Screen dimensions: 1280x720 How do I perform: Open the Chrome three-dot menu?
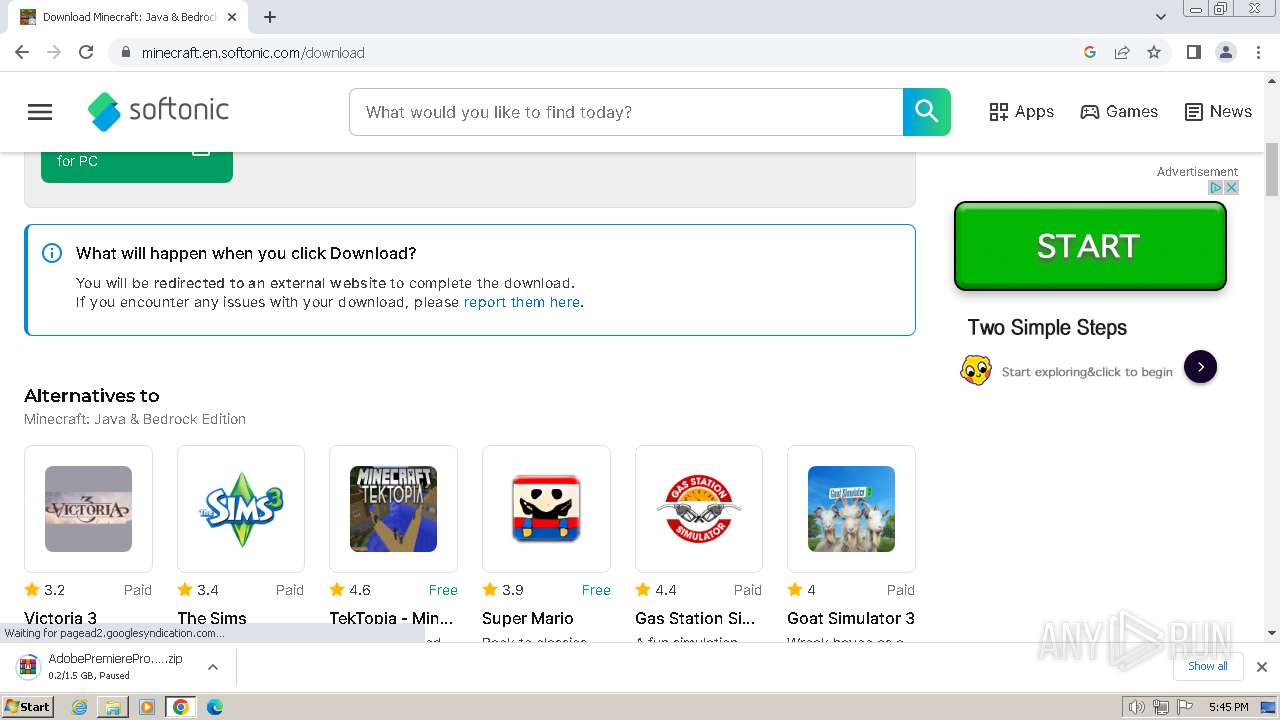click(1258, 52)
